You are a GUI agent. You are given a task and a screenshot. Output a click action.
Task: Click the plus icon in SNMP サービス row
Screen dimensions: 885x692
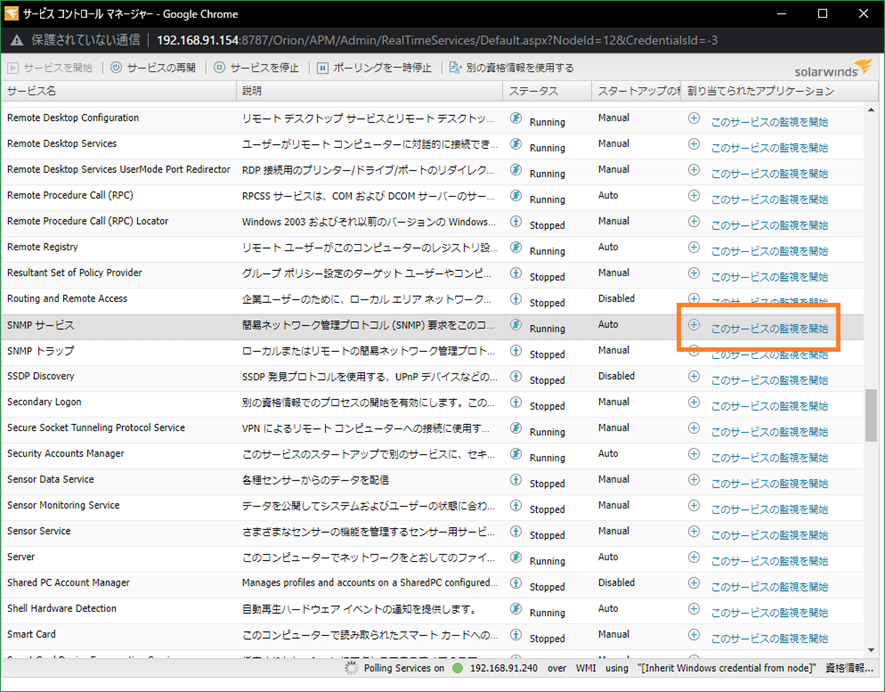694,325
